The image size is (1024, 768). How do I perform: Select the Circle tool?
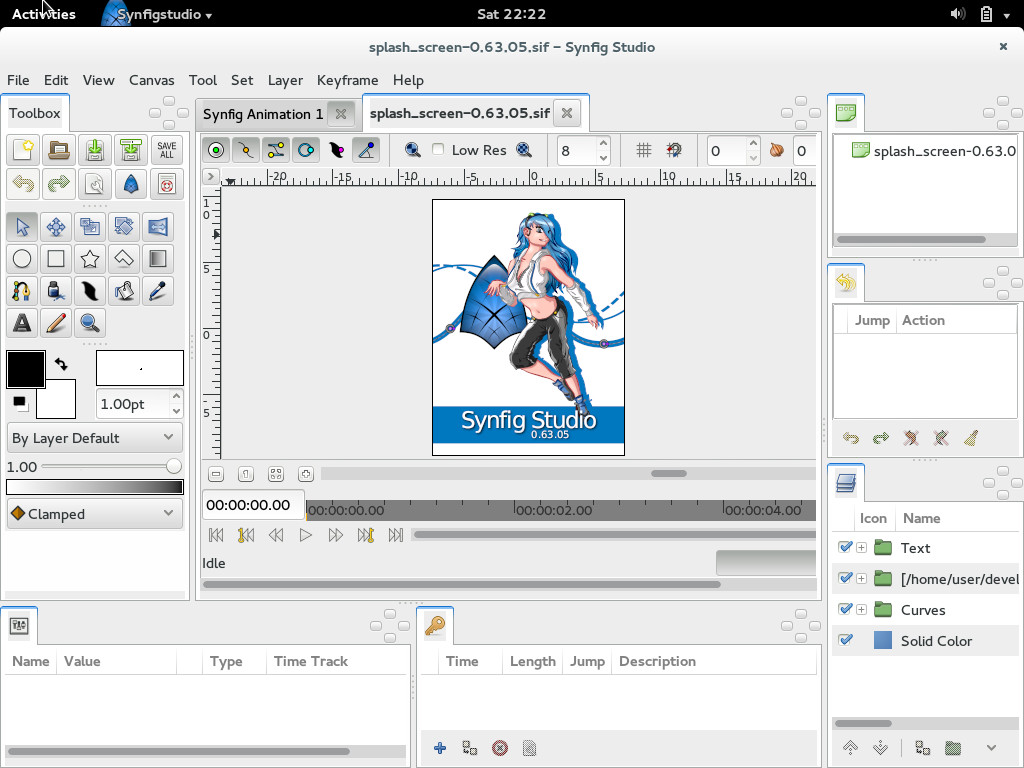click(x=22, y=259)
